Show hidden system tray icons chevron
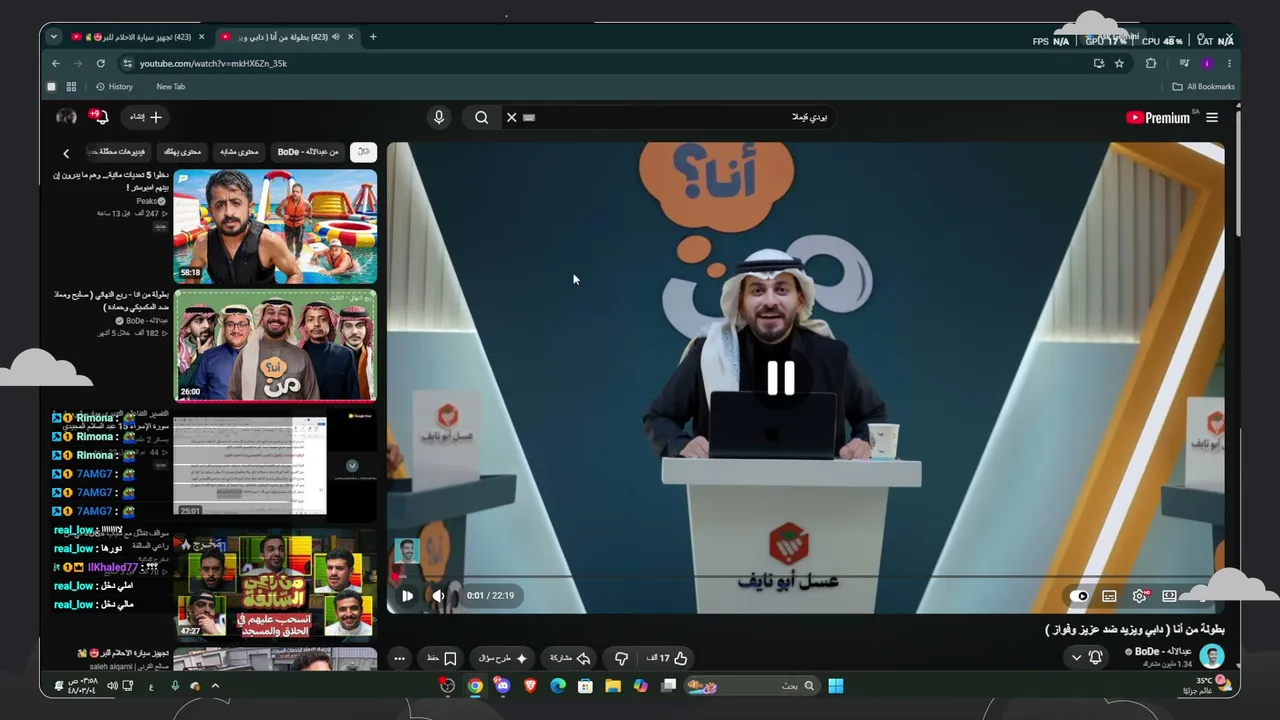 (x=215, y=686)
